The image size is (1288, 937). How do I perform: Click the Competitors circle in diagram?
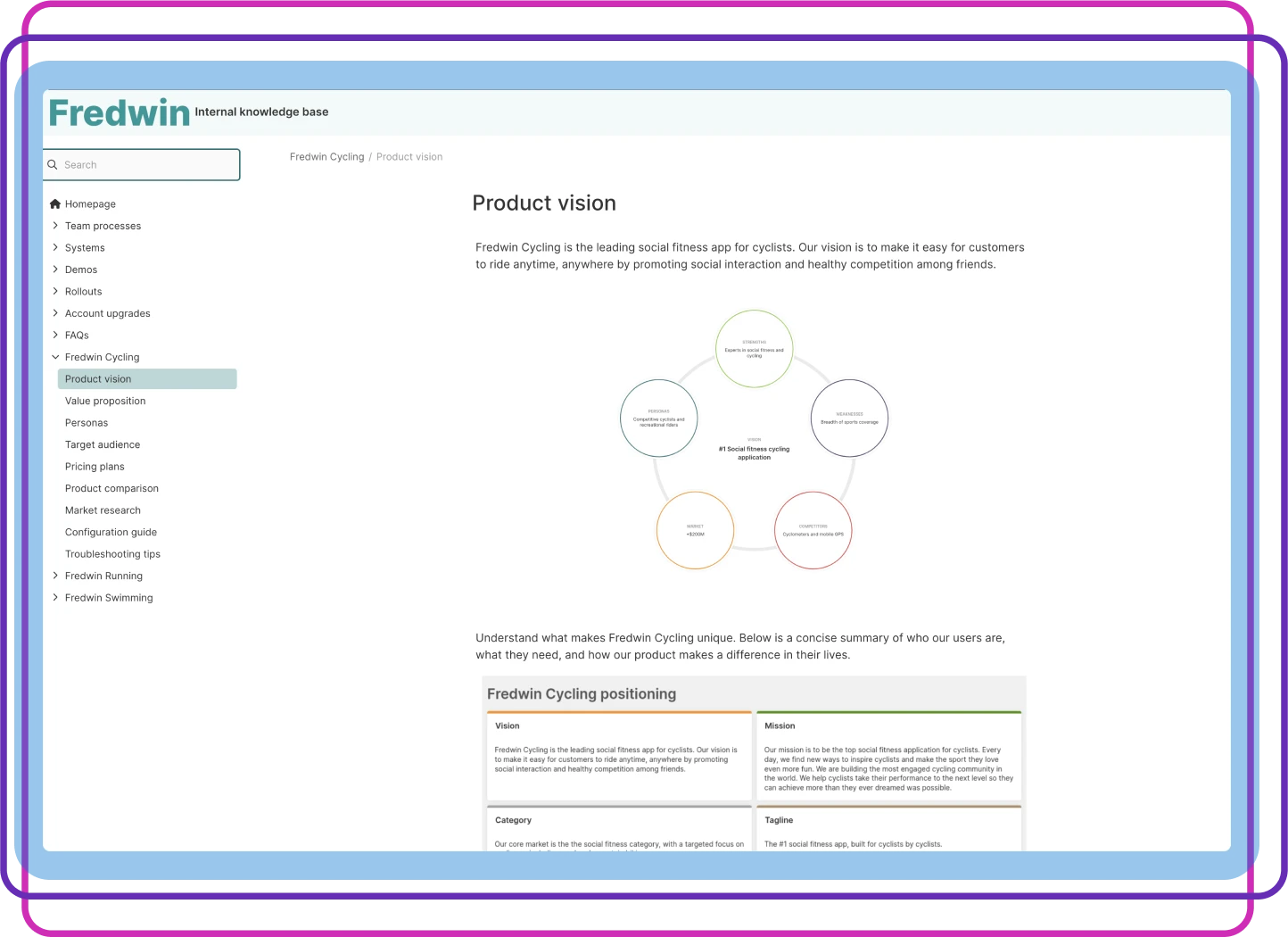(x=813, y=530)
